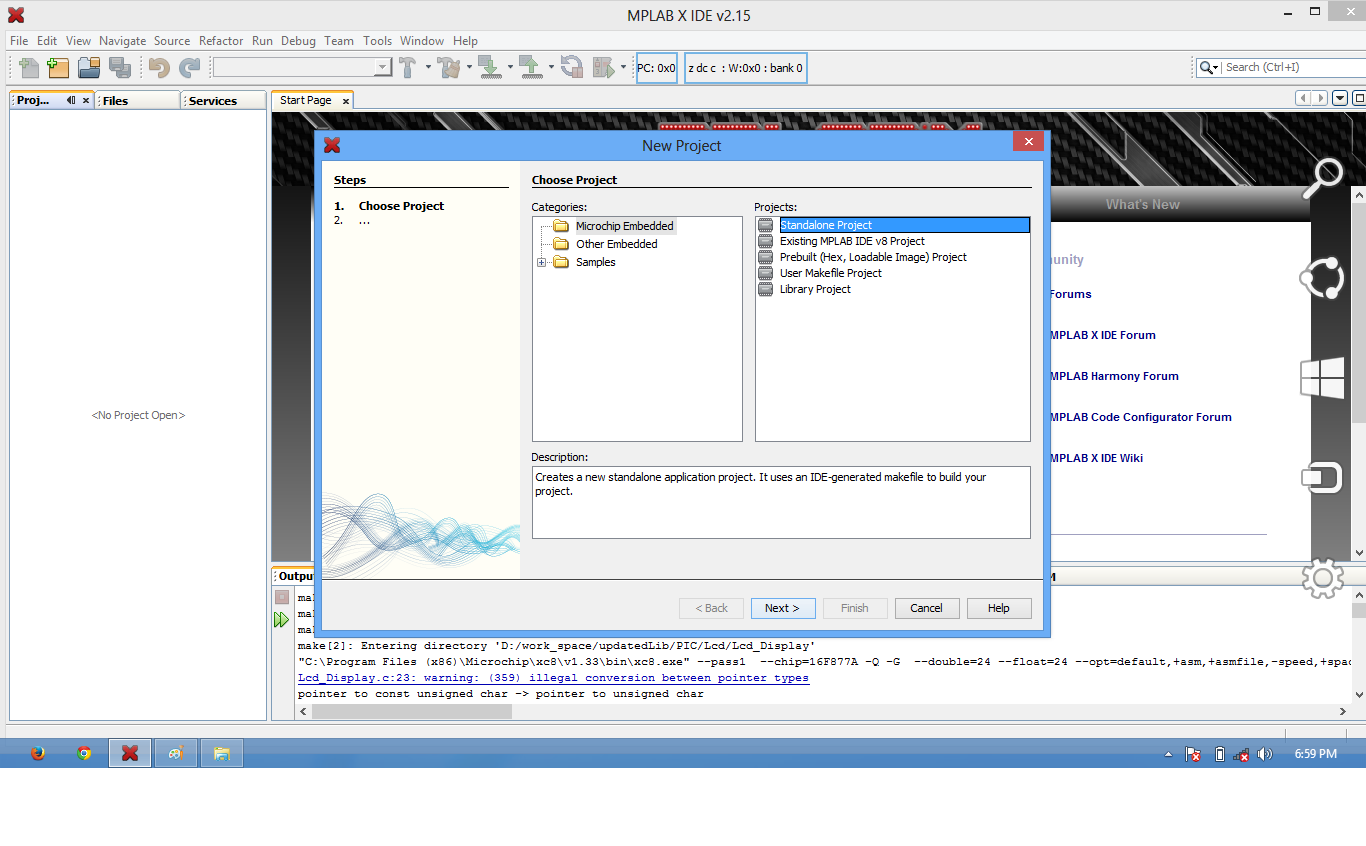Viewport: 1366px width, 846px height.
Task: Click the Hold in Reset icon
Action: [x=572, y=67]
